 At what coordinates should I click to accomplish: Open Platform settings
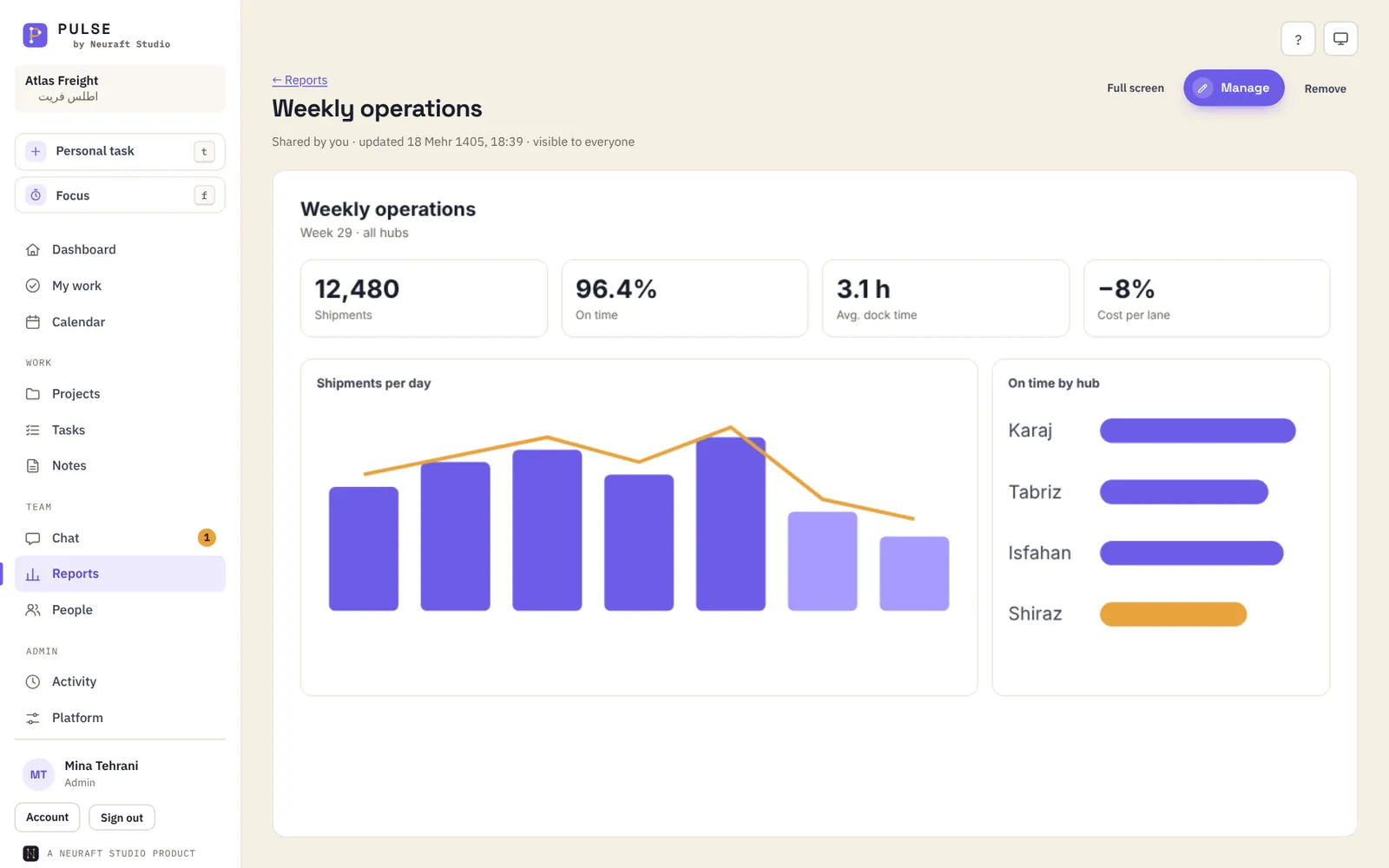pyautogui.click(x=120, y=718)
